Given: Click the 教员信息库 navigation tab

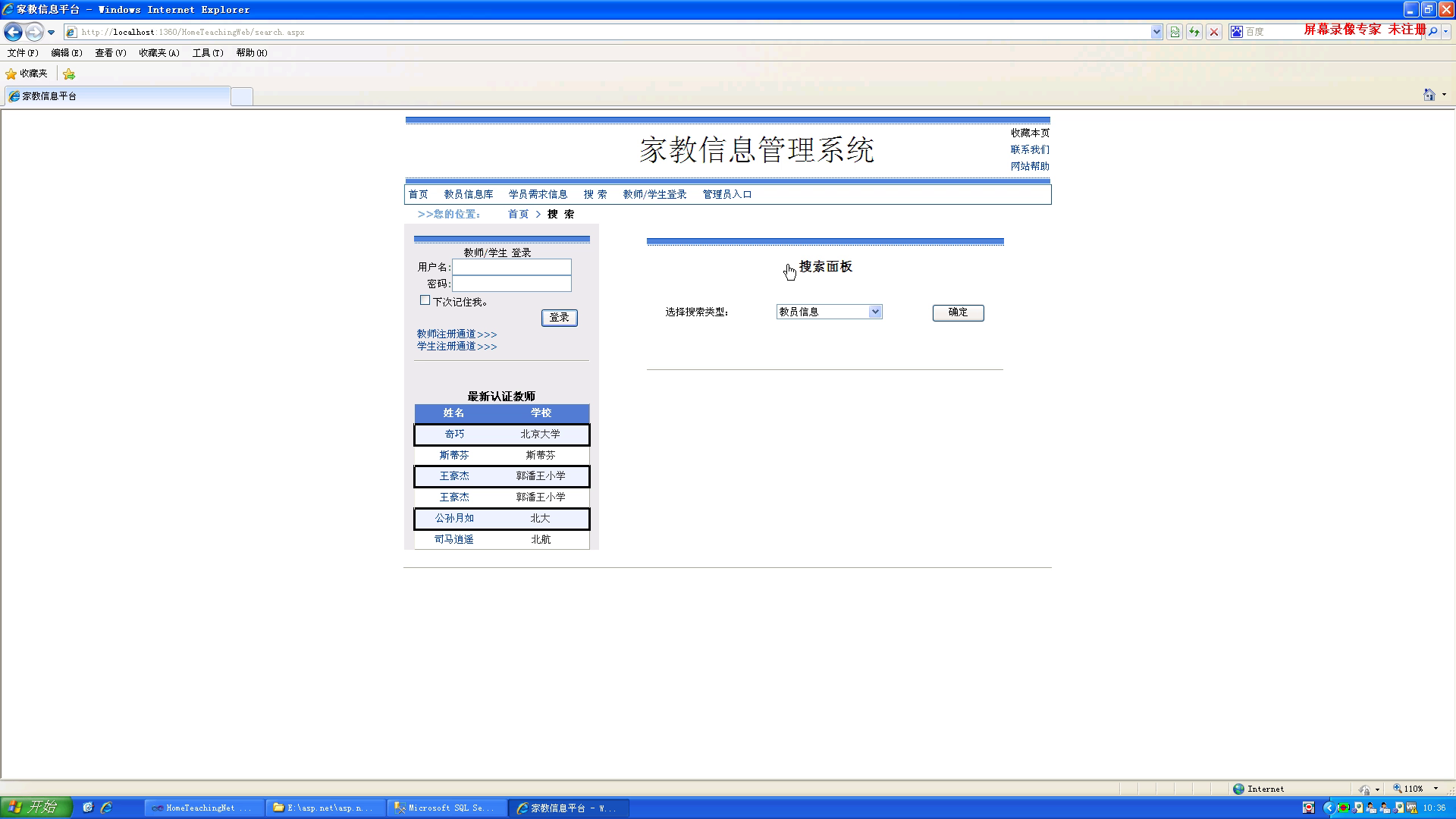Looking at the screenshot, I should coord(468,194).
